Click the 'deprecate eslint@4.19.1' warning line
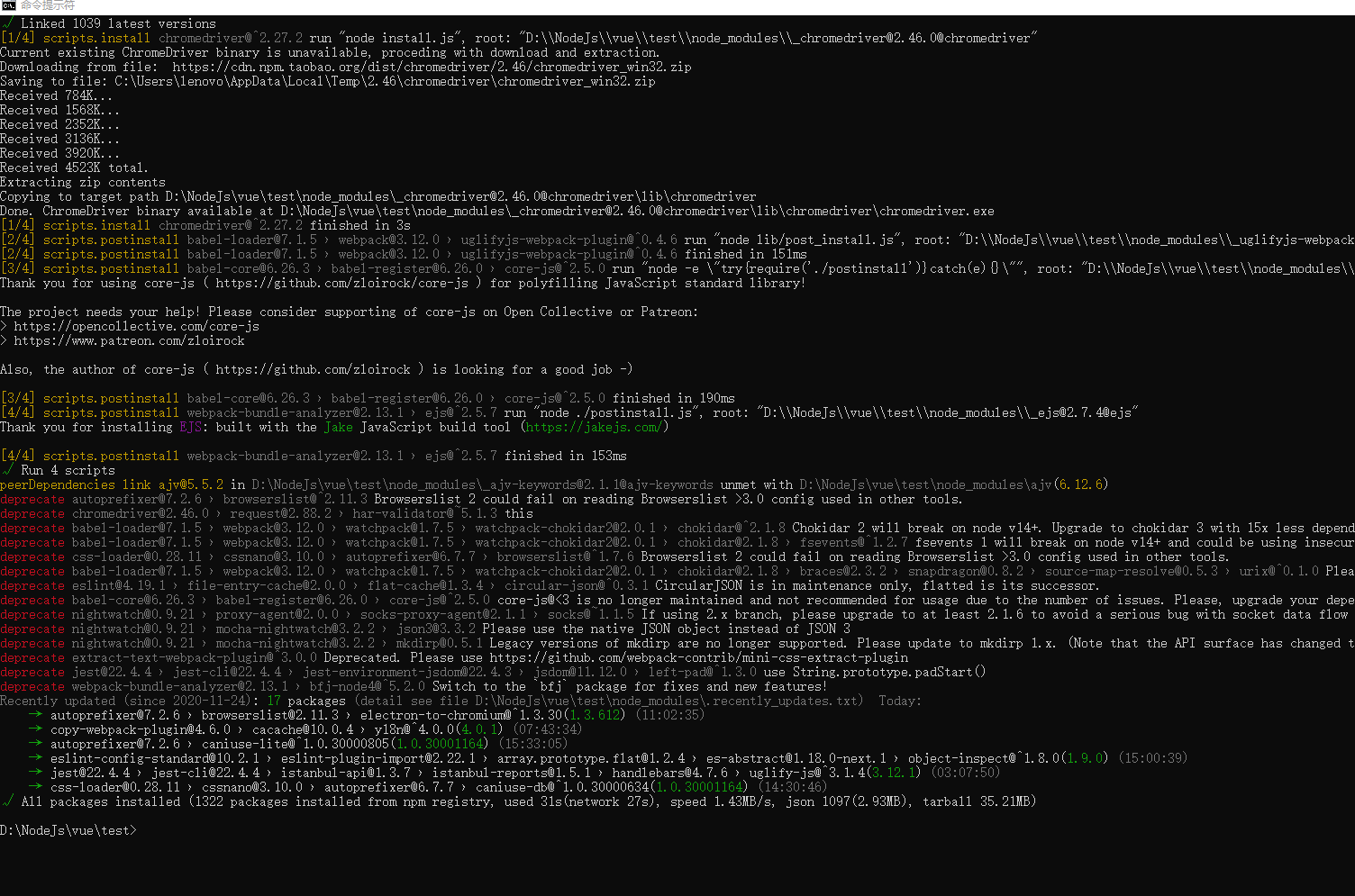This screenshot has height=896, width=1355. click(x=550, y=585)
